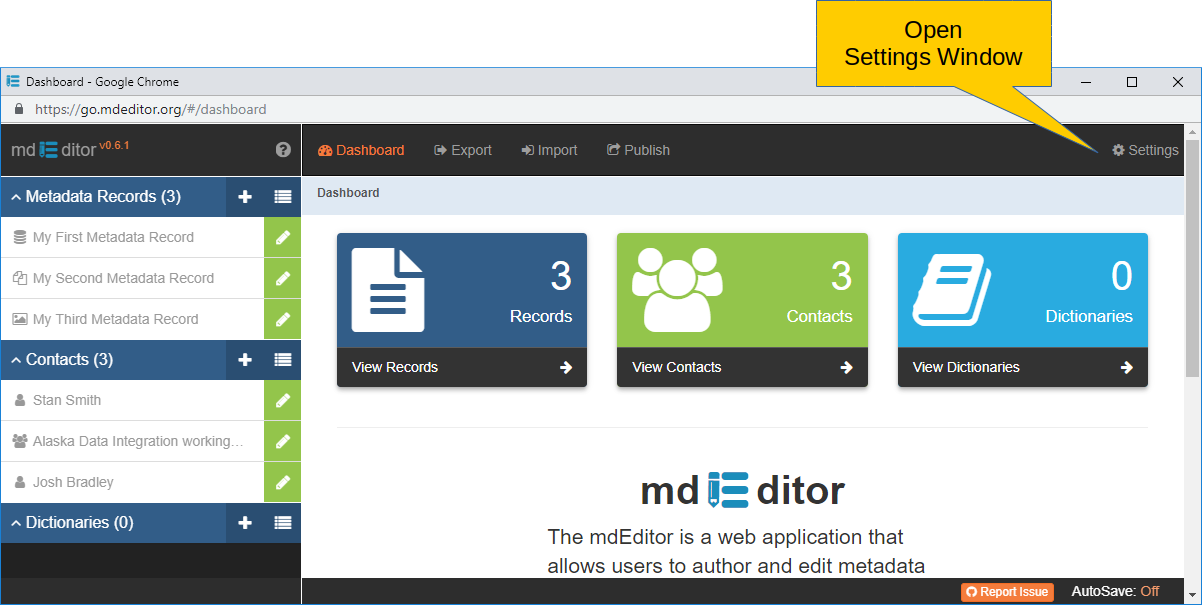The width and height of the screenshot is (1202, 605).
Task: Edit My First Metadata Record pencil icon
Action: [283, 237]
